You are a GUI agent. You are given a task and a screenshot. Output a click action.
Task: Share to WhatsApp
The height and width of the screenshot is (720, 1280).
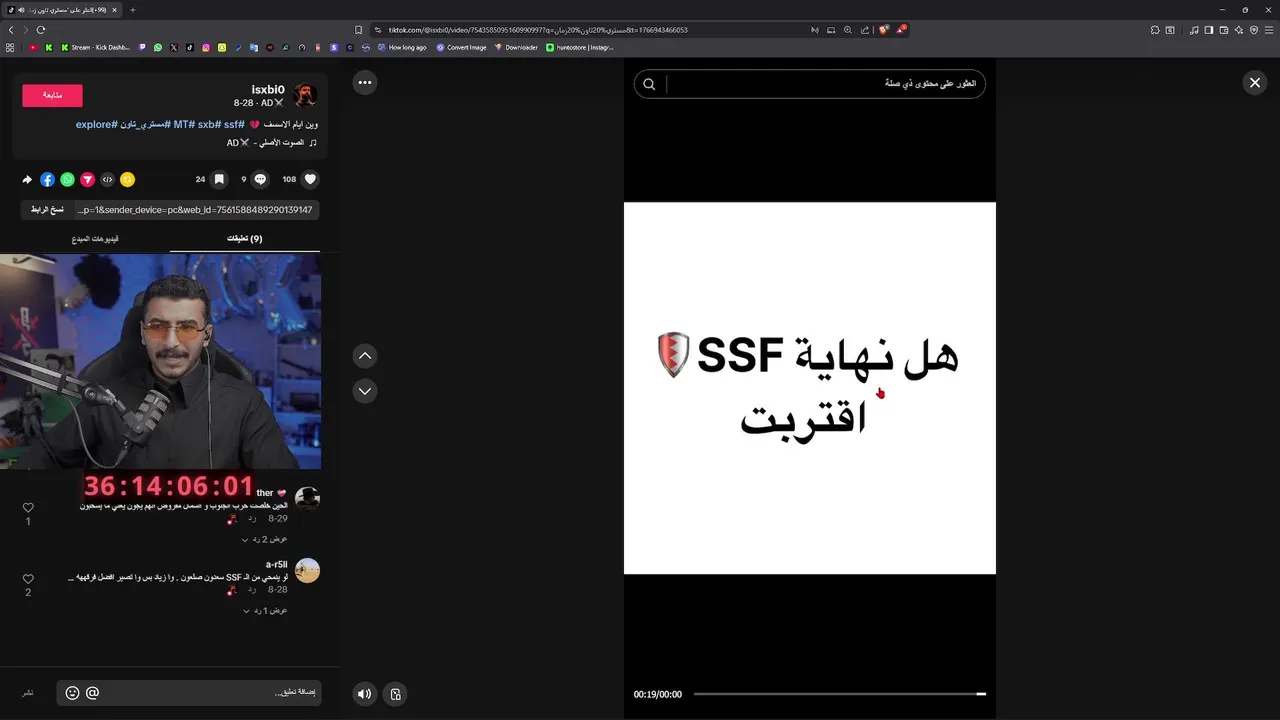67,180
